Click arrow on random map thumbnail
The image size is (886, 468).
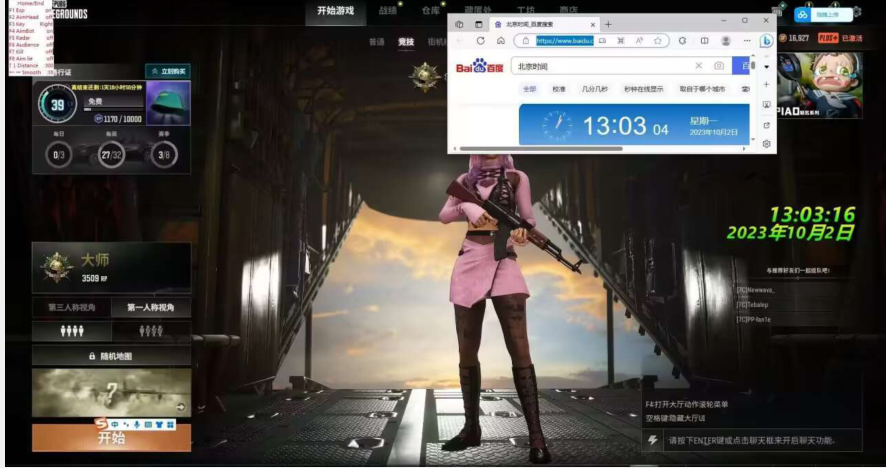[x=180, y=406]
